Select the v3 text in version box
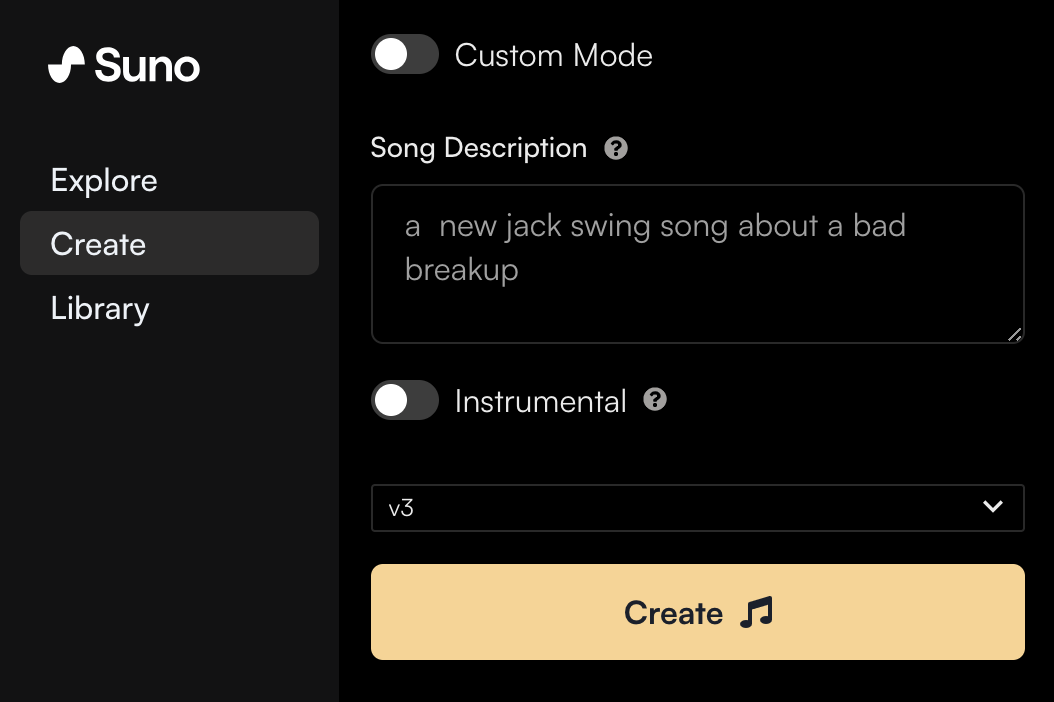Screen dimensions: 1054x702 (401, 508)
